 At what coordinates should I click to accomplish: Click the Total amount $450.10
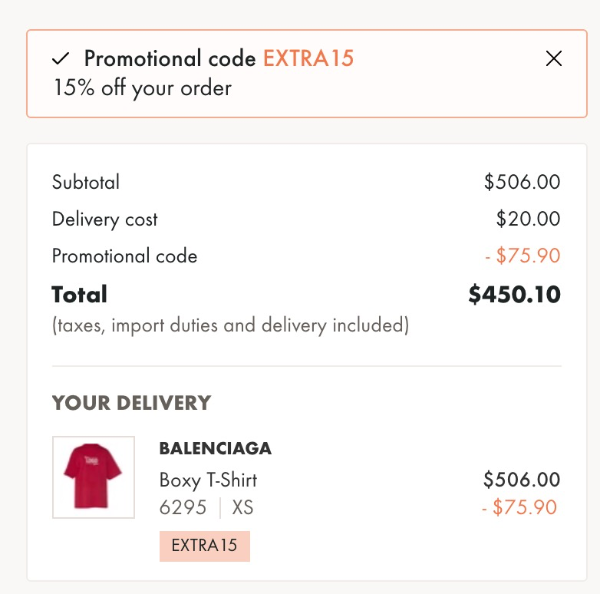[515, 294]
